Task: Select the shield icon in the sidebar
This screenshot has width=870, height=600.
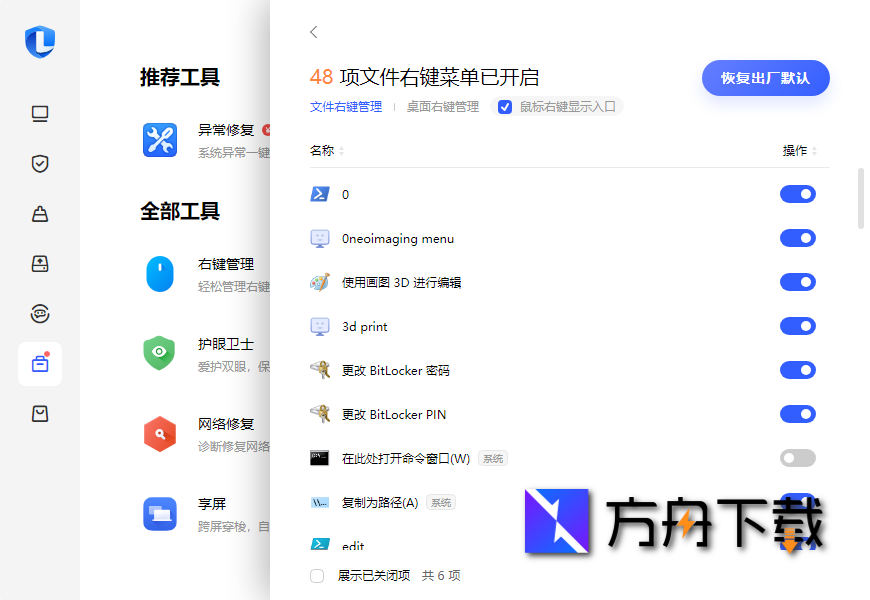Action: point(40,163)
